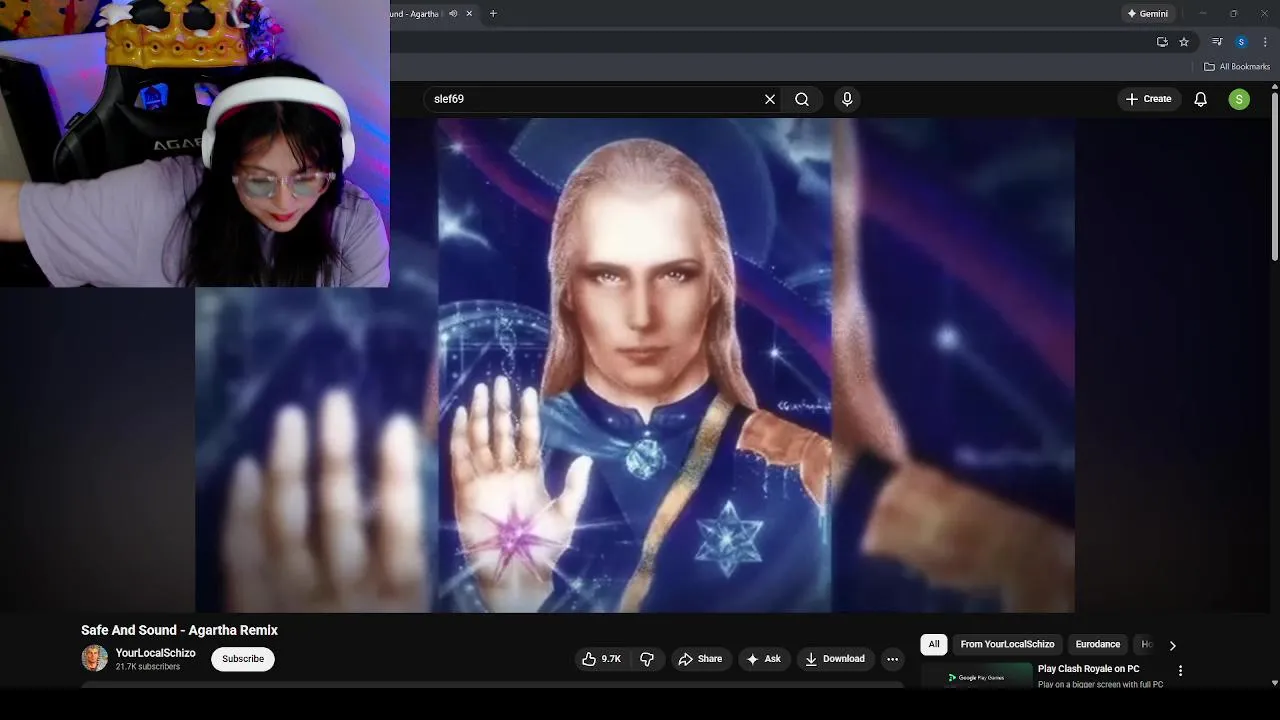Click the install/cast icon in address bar
Image resolution: width=1280 pixels, height=720 pixels.
pyautogui.click(x=1162, y=42)
